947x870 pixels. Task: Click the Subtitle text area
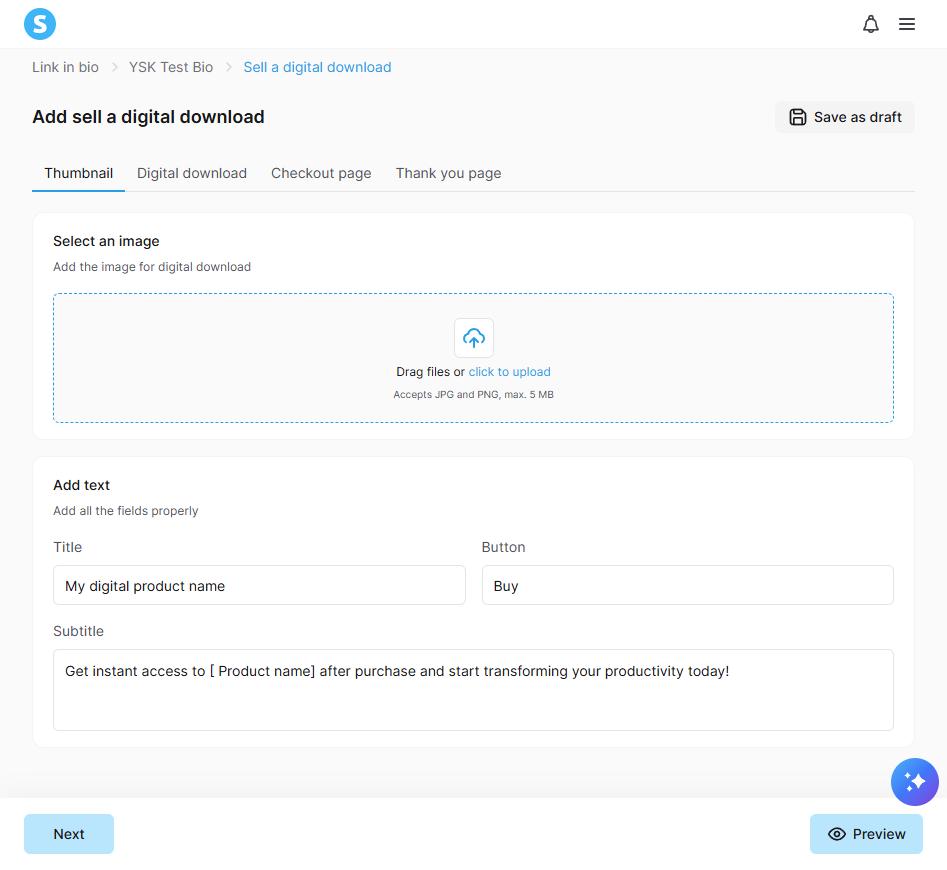click(474, 690)
